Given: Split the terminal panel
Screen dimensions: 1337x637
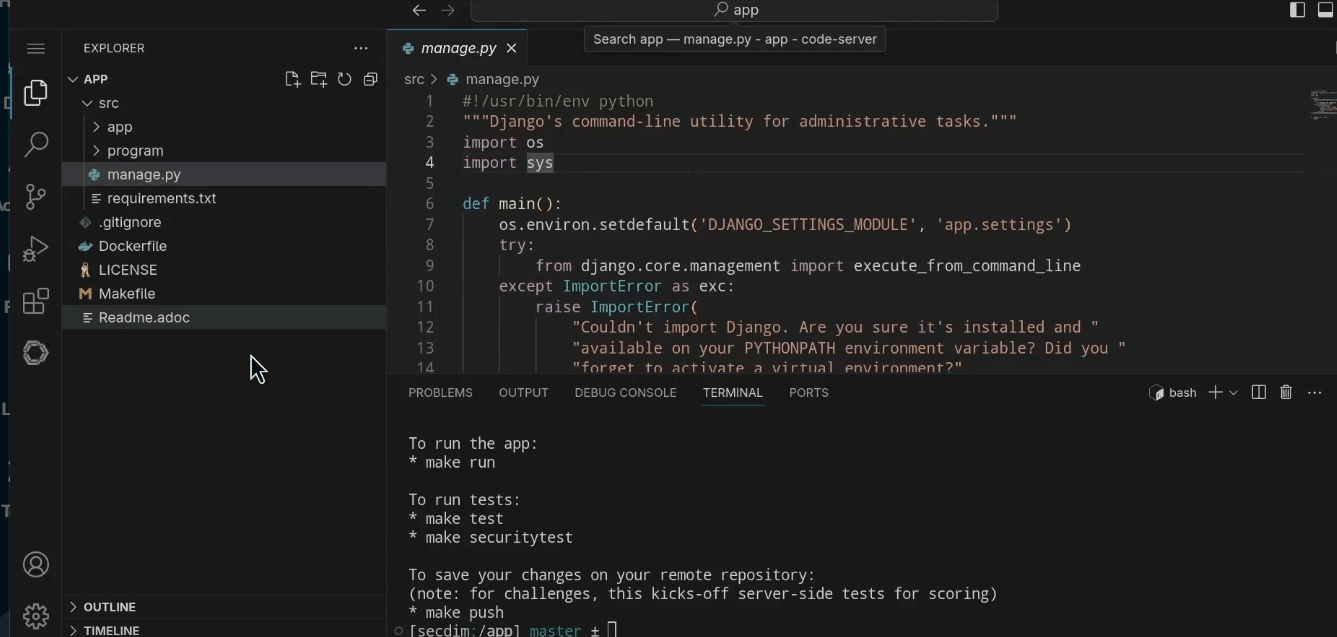Looking at the screenshot, I should click(1258, 392).
